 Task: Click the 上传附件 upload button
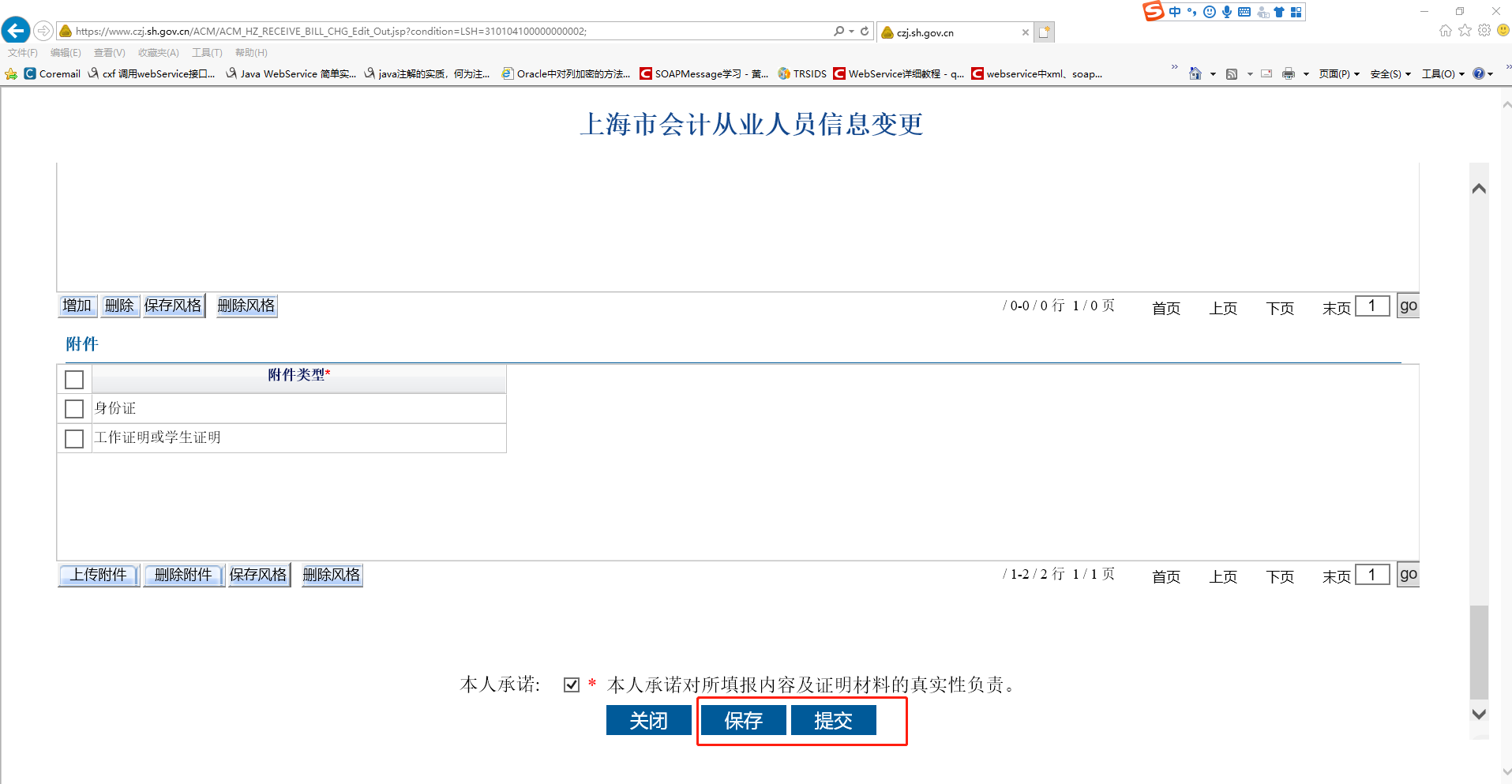point(99,575)
